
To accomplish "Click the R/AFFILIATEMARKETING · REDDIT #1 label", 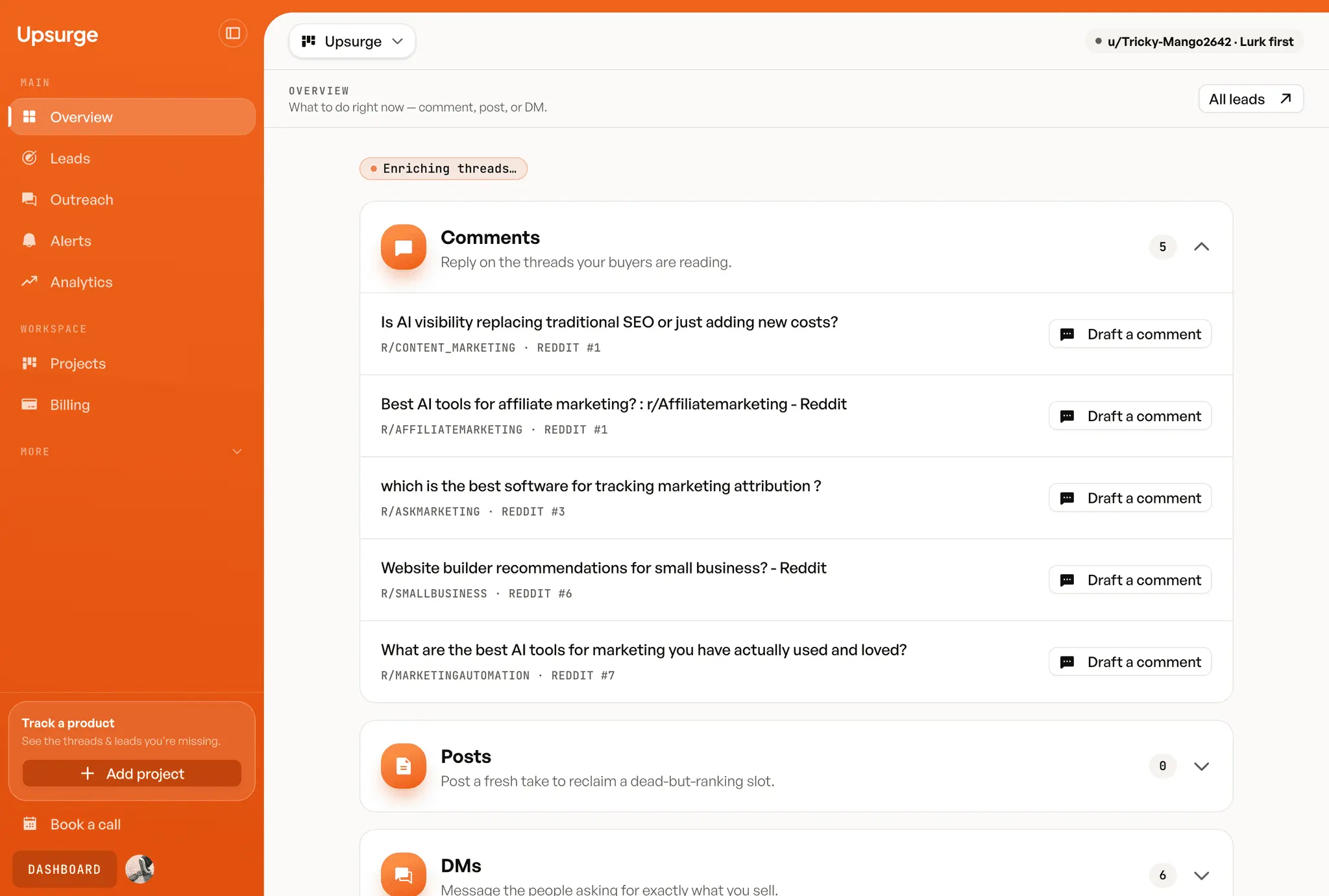I will click(494, 430).
